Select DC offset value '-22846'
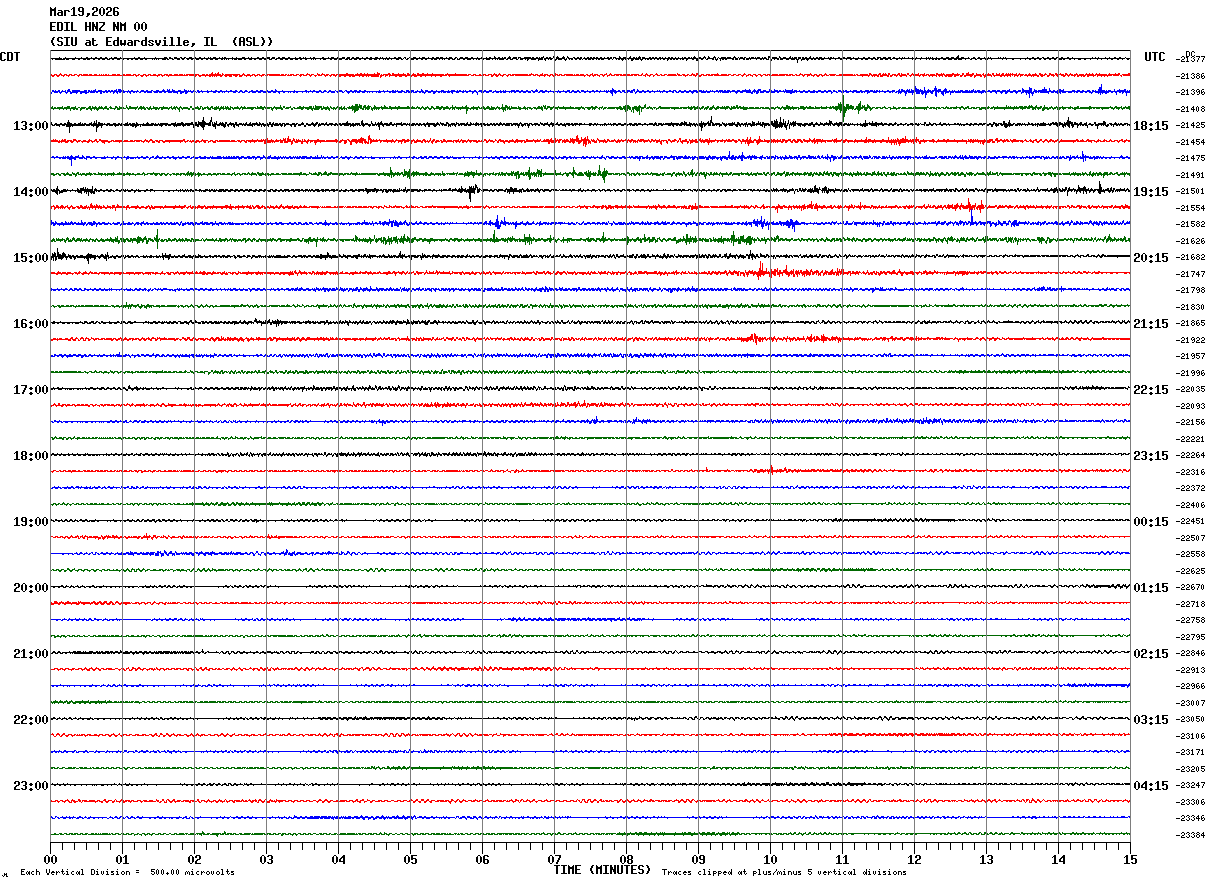Viewport: 1210px width, 886px height. tap(1191, 653)
